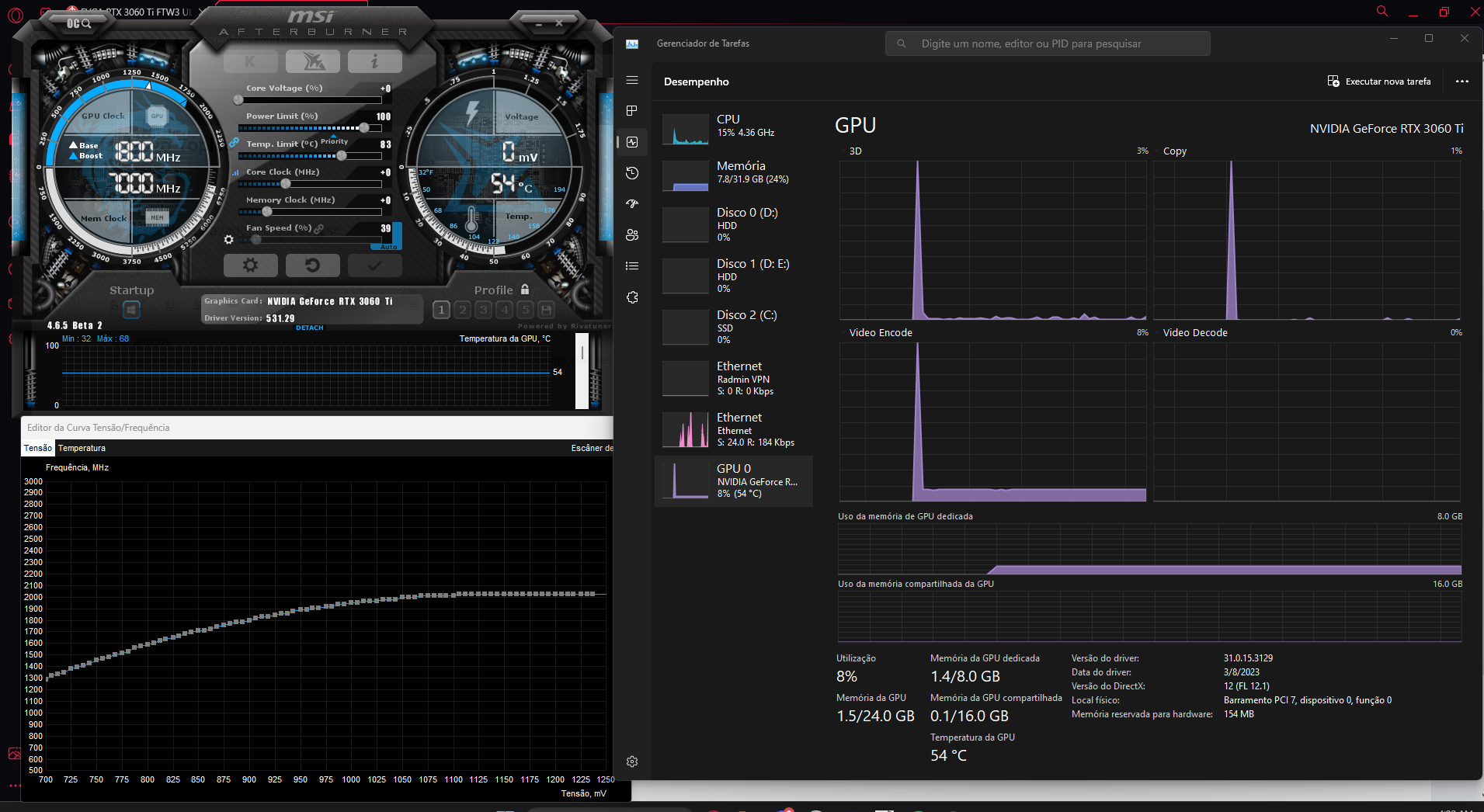The image size is (1484, 812).
Task: Open the Processes page in Task Manager sidebar
Action: (x=632, y=111)
